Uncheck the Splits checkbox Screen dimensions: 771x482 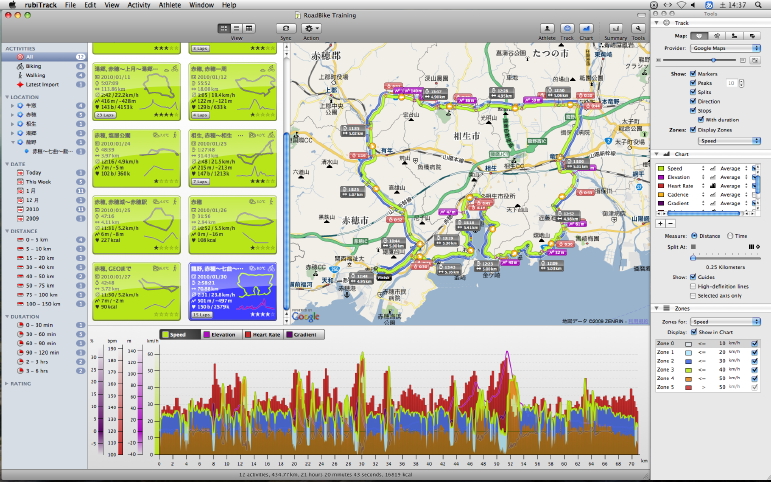(x=693, y=92)
